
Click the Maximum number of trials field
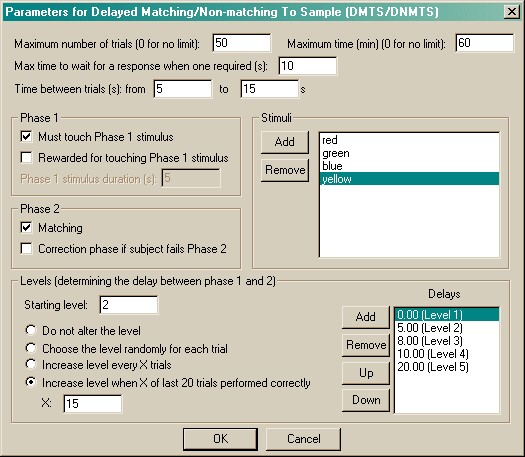[x=241, y=43]
